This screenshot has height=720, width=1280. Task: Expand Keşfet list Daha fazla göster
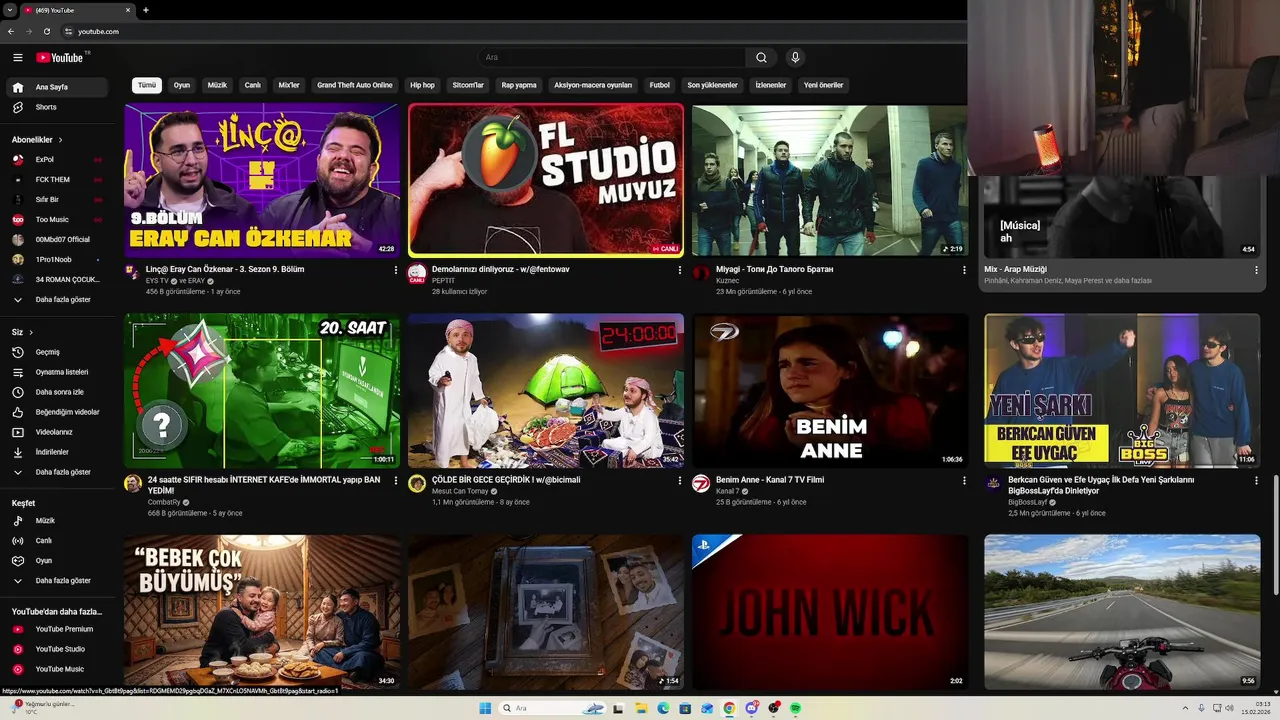click(x=57, y=581)
